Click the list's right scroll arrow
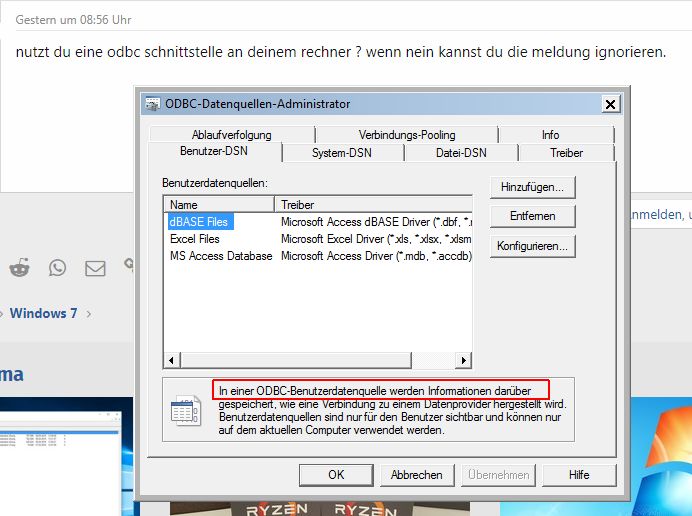Image resolution: width=692 pixels, height=516 pixels. (x=463, y=360)
